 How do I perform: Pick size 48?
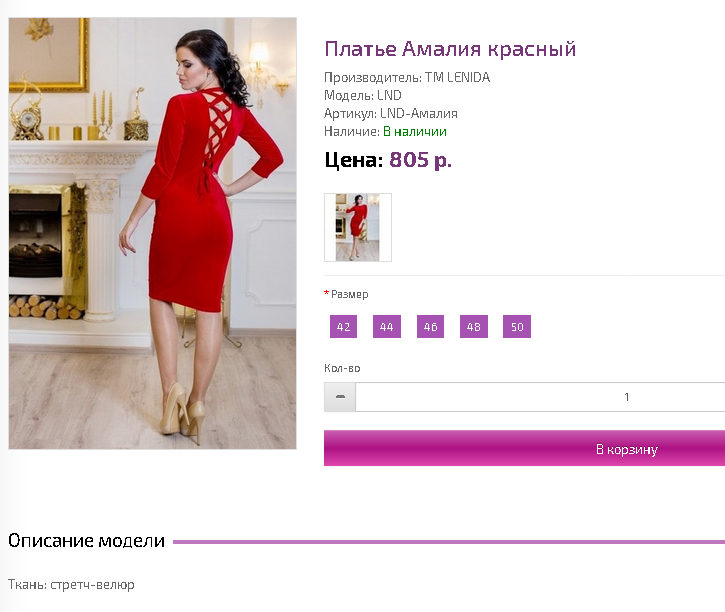pos(474,327)
